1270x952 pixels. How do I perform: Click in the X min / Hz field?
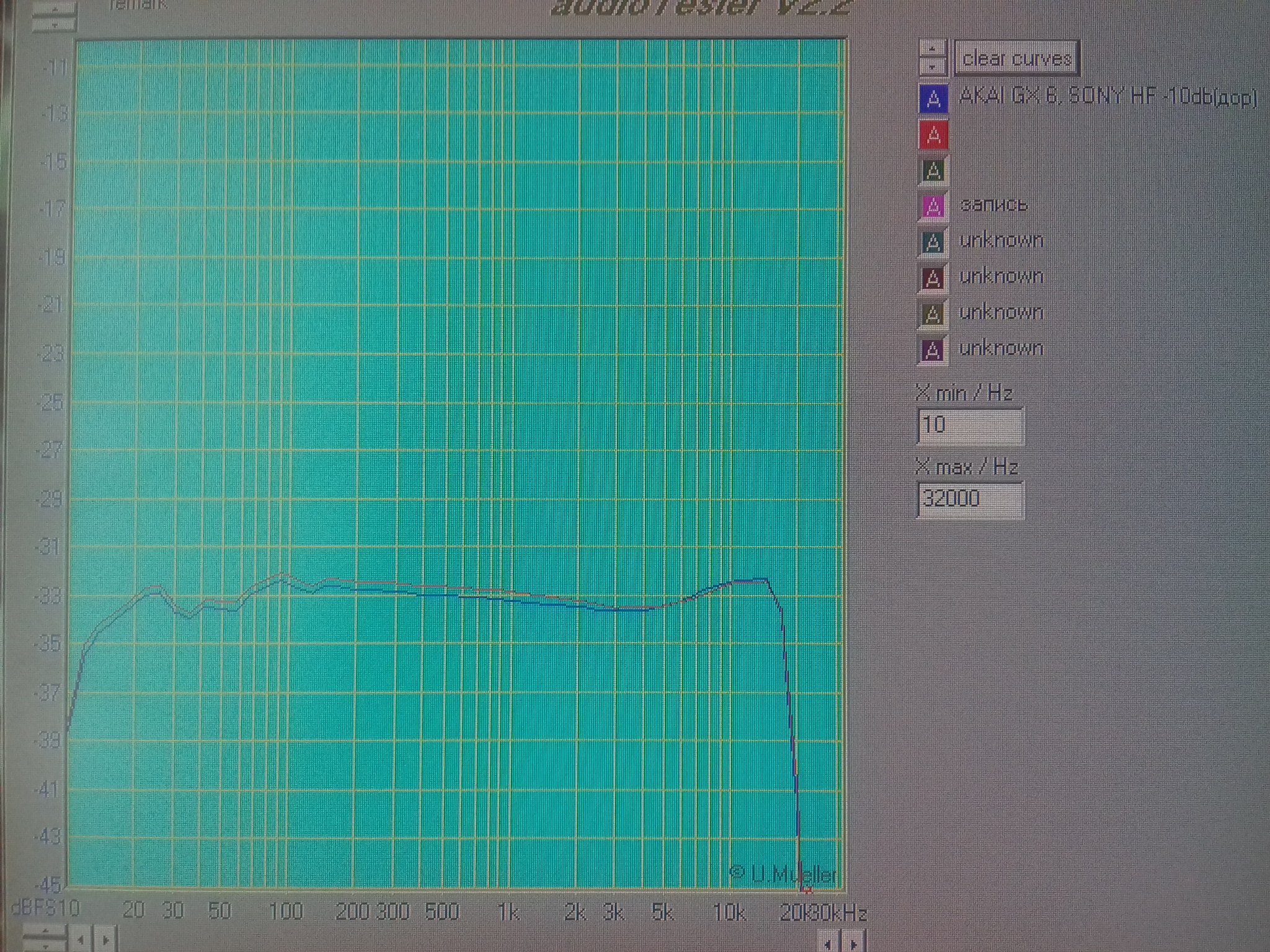pos(969,426)
